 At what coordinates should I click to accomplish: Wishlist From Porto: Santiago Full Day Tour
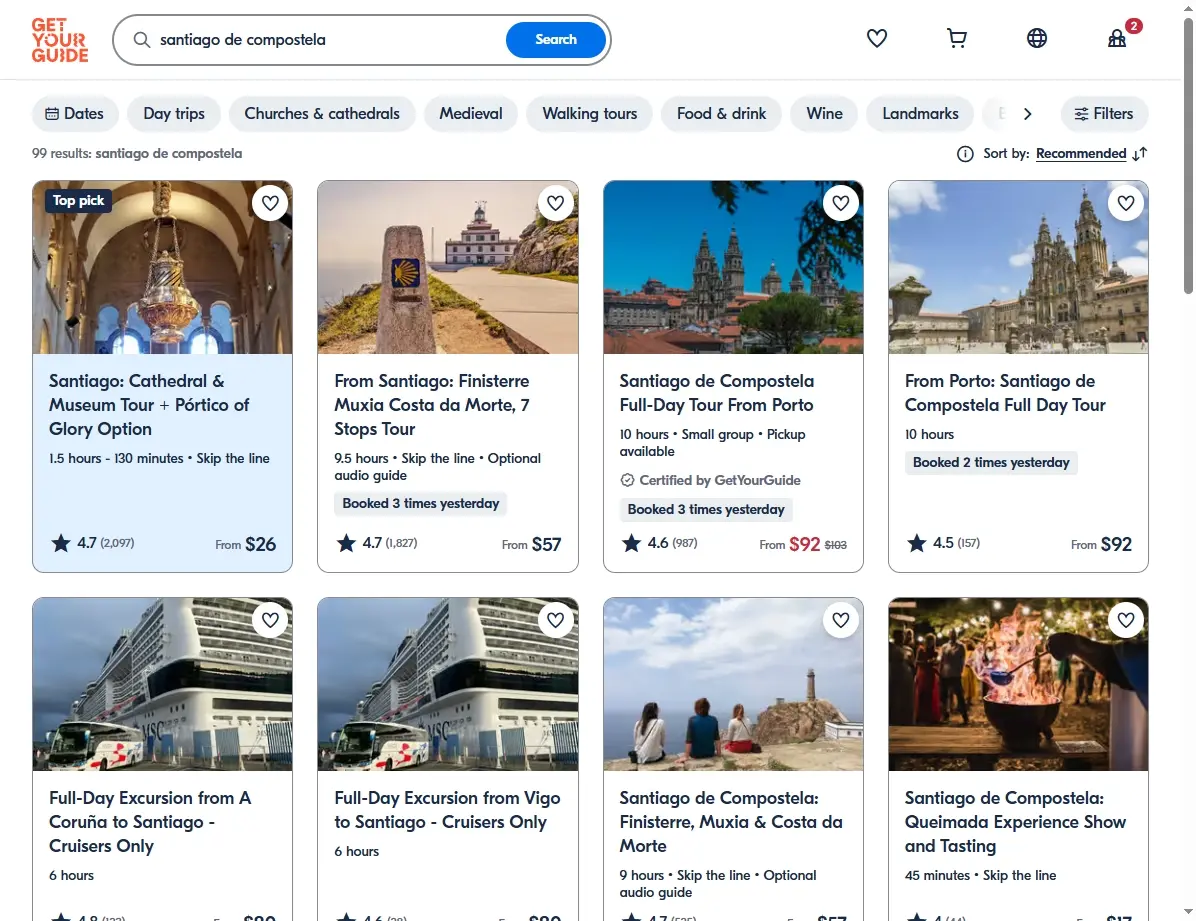pos(1126,203)
